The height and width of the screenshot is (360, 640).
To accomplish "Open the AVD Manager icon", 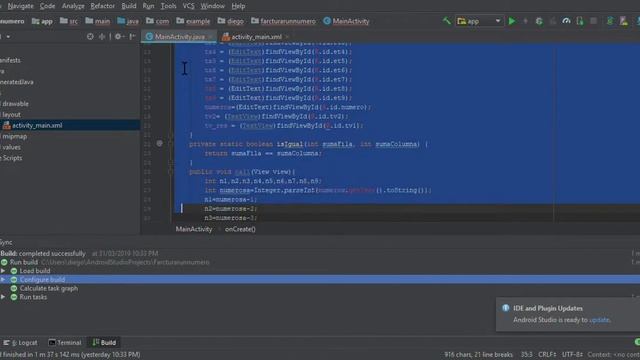I will pyautogui.click(x=624, y=21).
